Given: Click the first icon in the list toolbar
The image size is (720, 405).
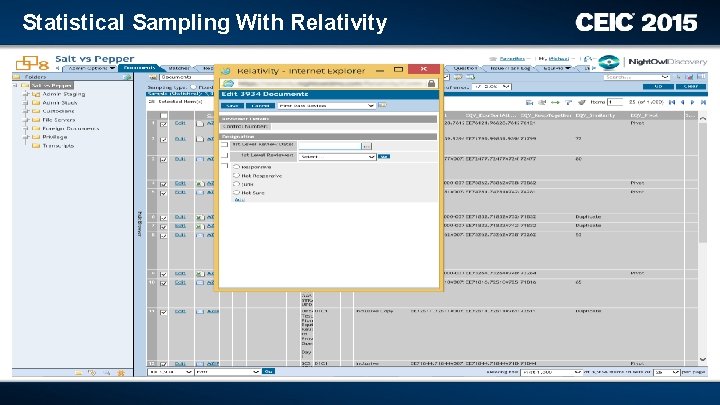Looking at the screenshot, I should tap(529, 102).
